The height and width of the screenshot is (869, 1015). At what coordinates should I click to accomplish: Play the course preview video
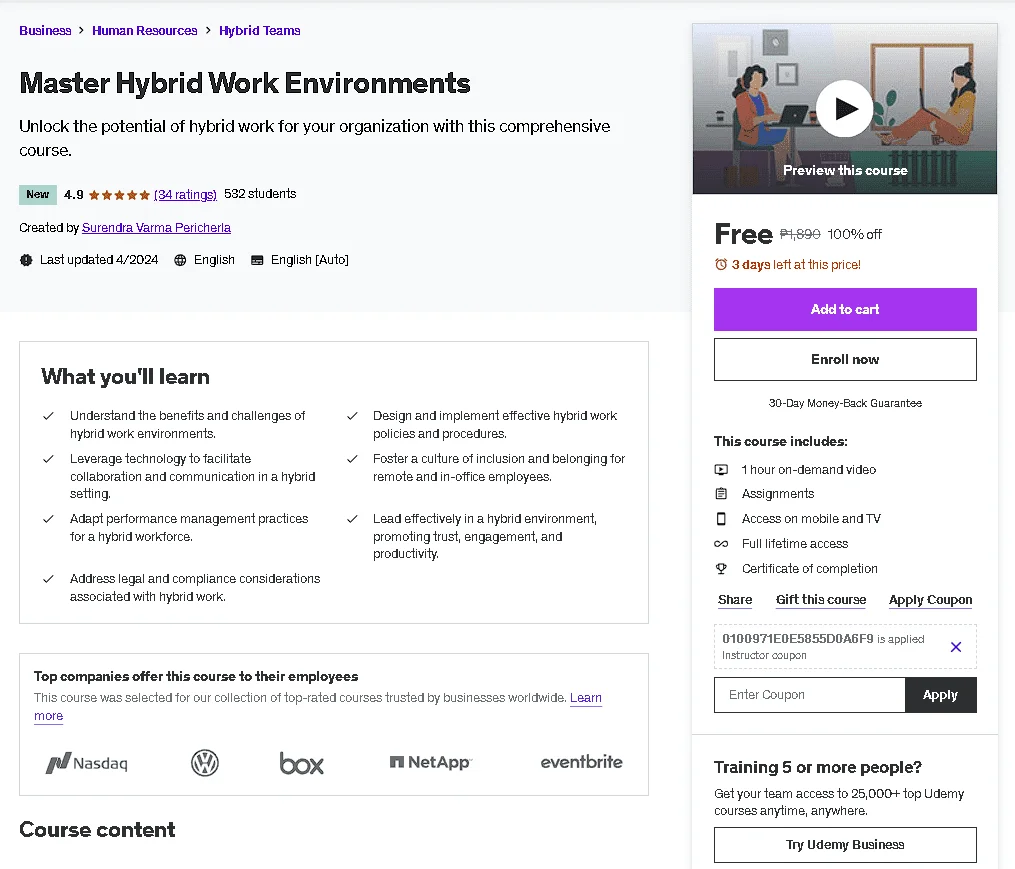(845, 109)
